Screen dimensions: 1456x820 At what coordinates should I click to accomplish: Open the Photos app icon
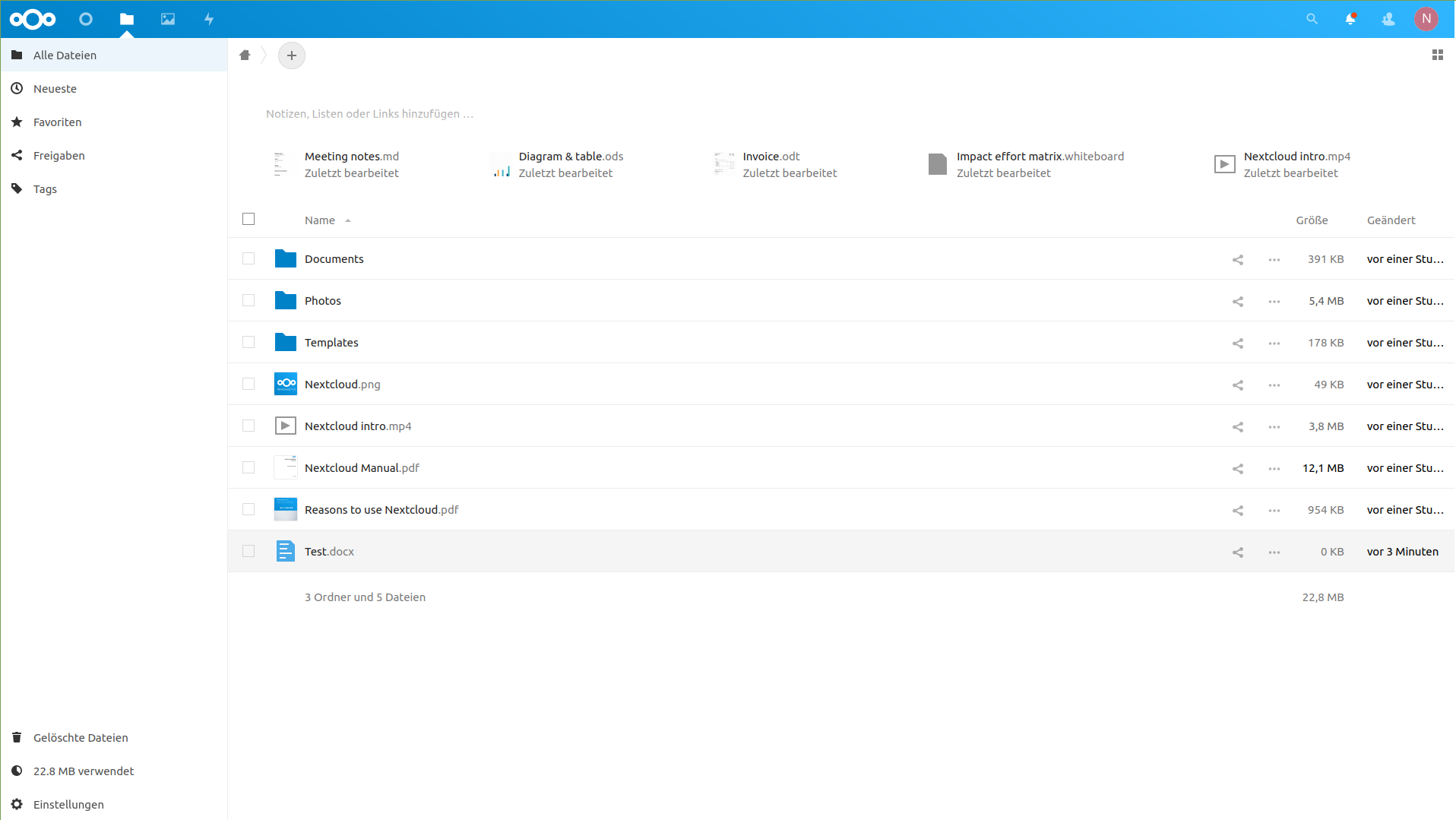point(168,19)
